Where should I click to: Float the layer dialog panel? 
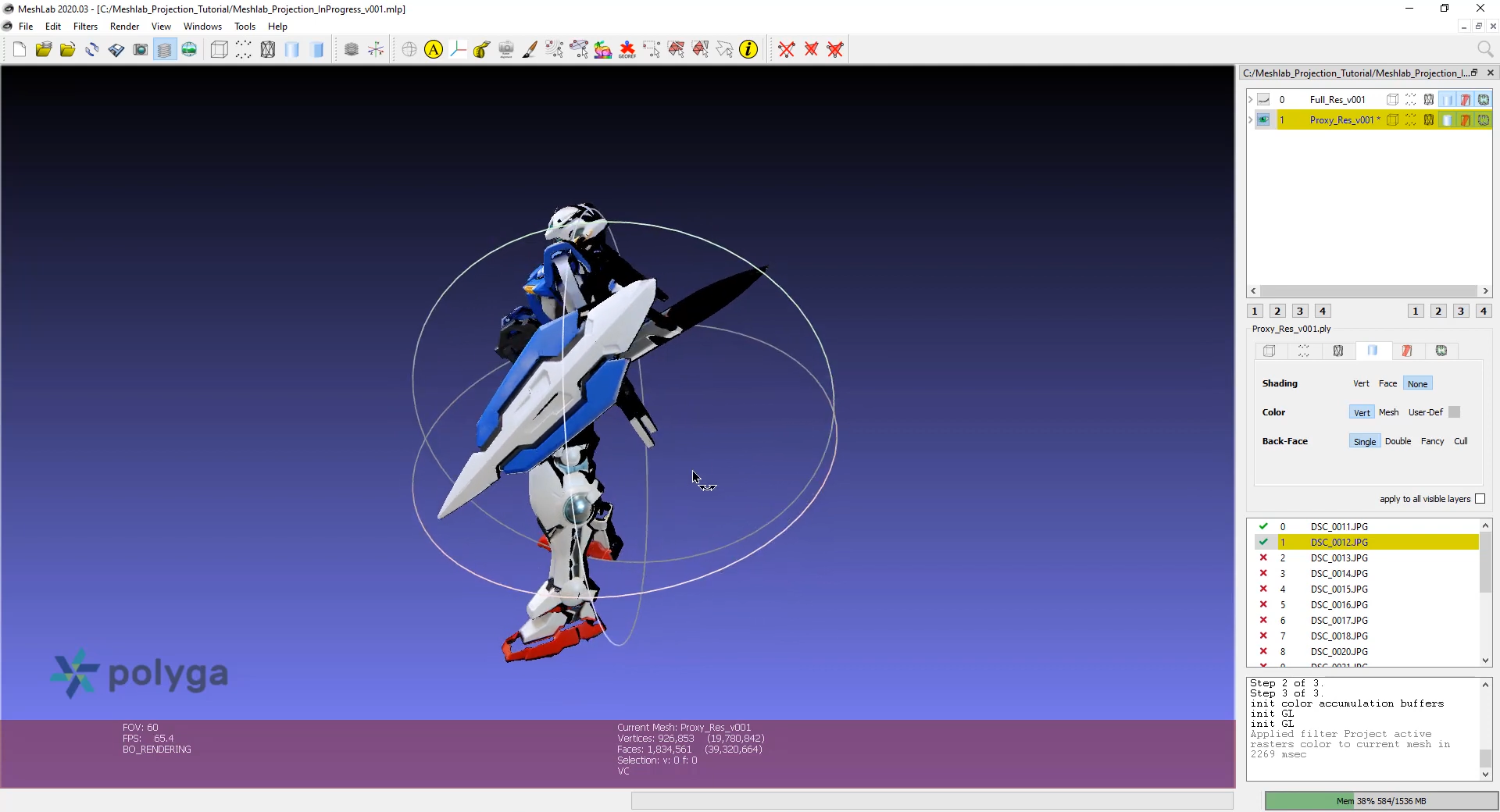pos(1474,73)
